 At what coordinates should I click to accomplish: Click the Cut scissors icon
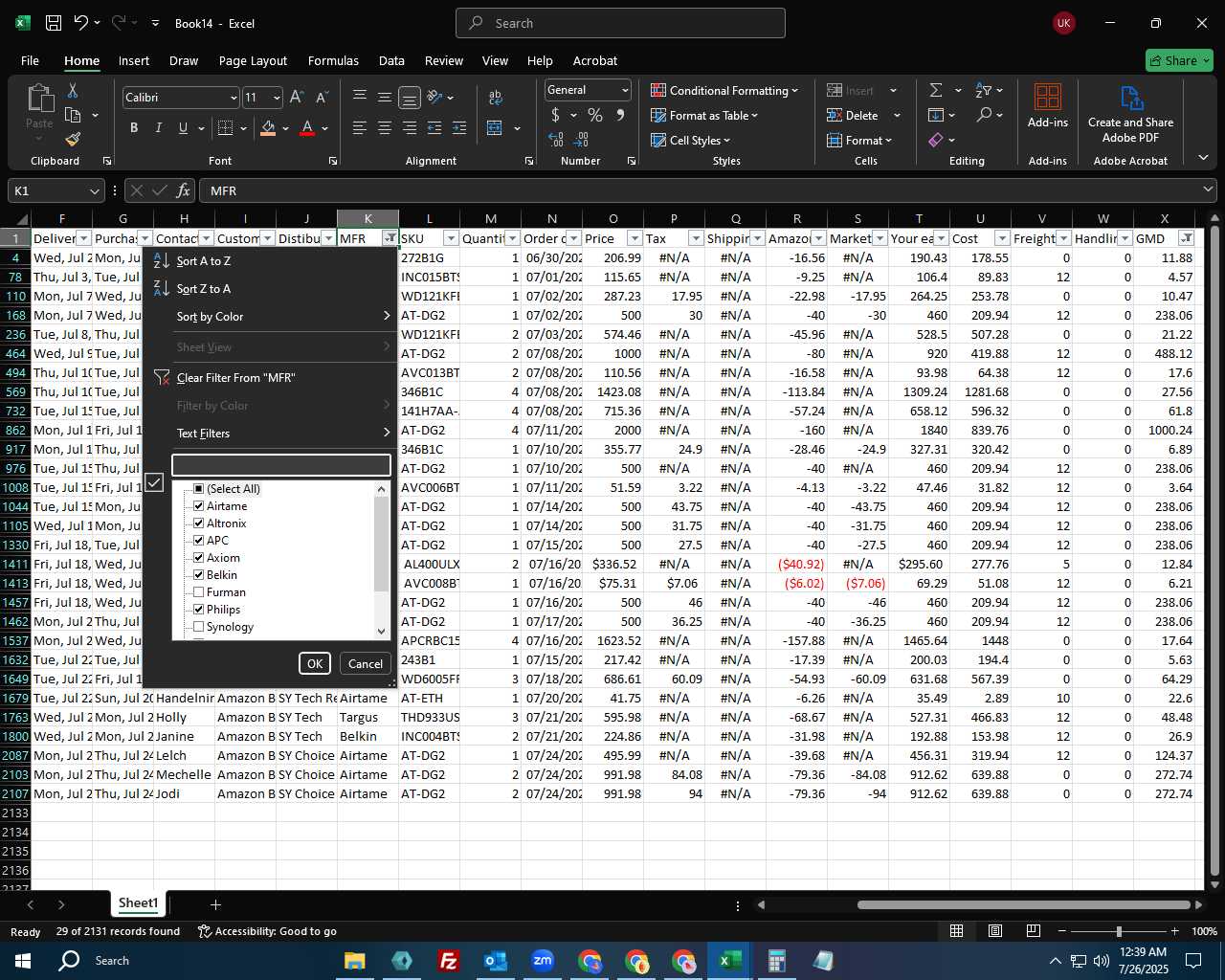tap(73, 90)
